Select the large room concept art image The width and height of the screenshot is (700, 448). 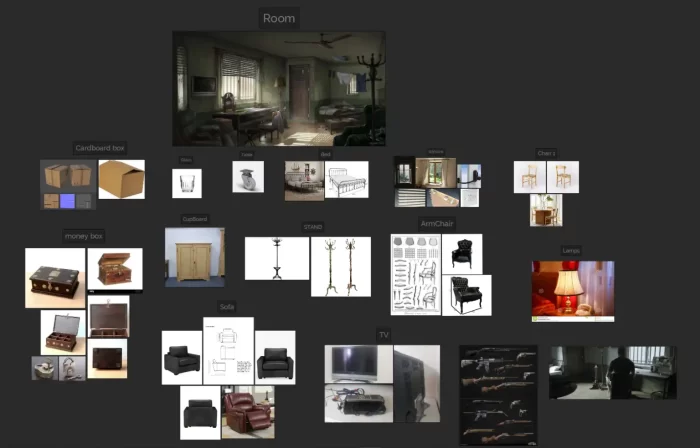278,88
